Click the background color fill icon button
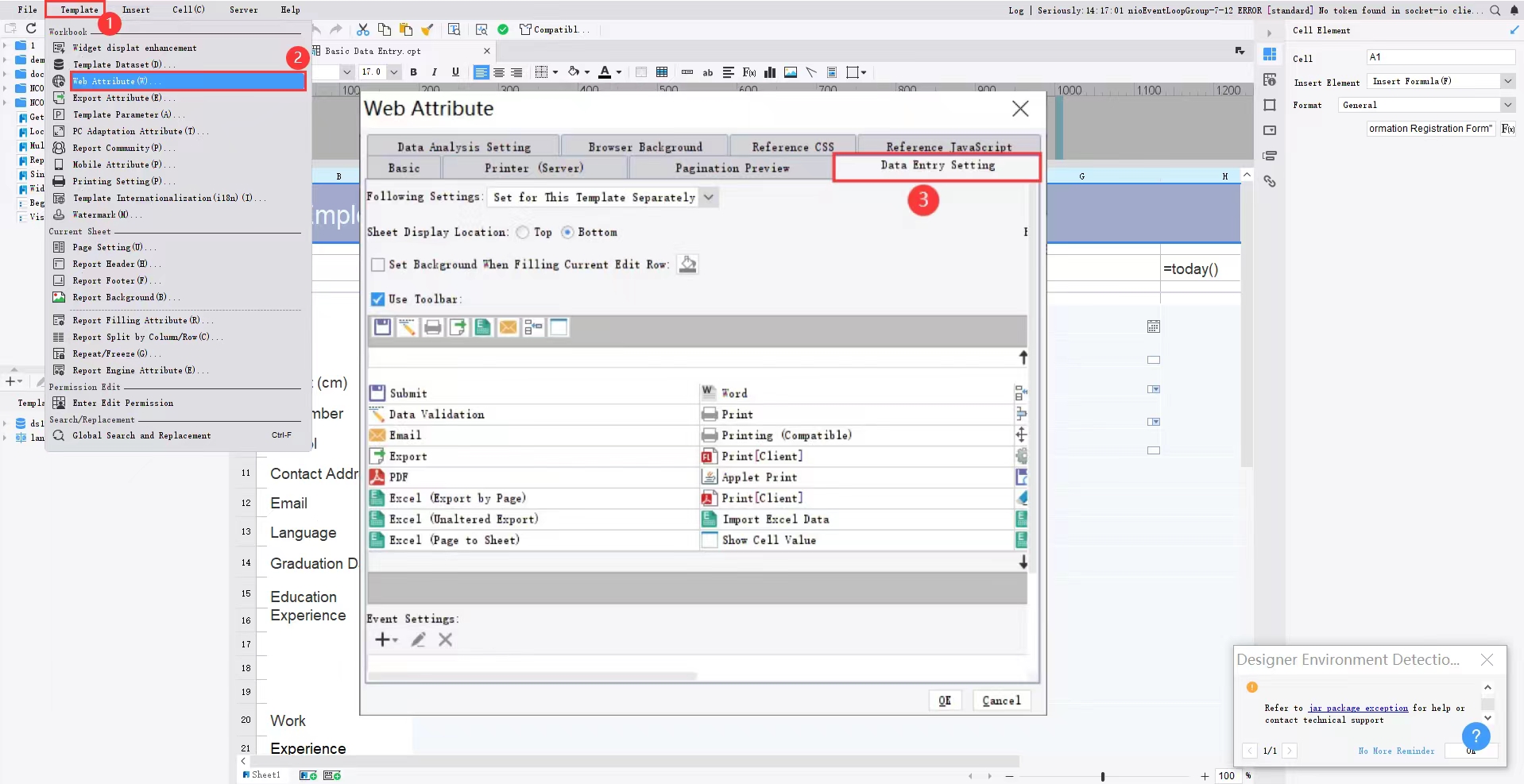The width and height of the screenshot is (1524, 784). pyautogui.click(x=687, y=265)
